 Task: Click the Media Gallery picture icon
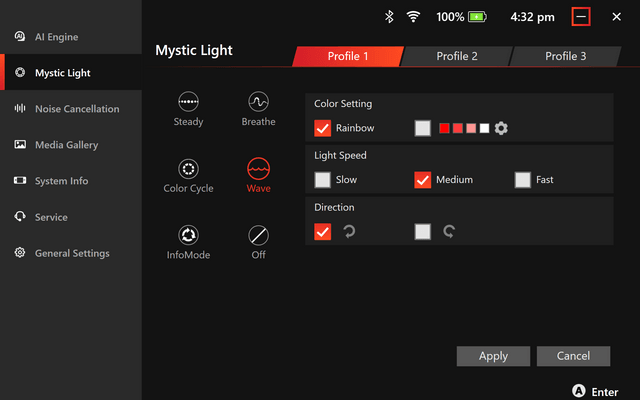click(x=20, y=144)
